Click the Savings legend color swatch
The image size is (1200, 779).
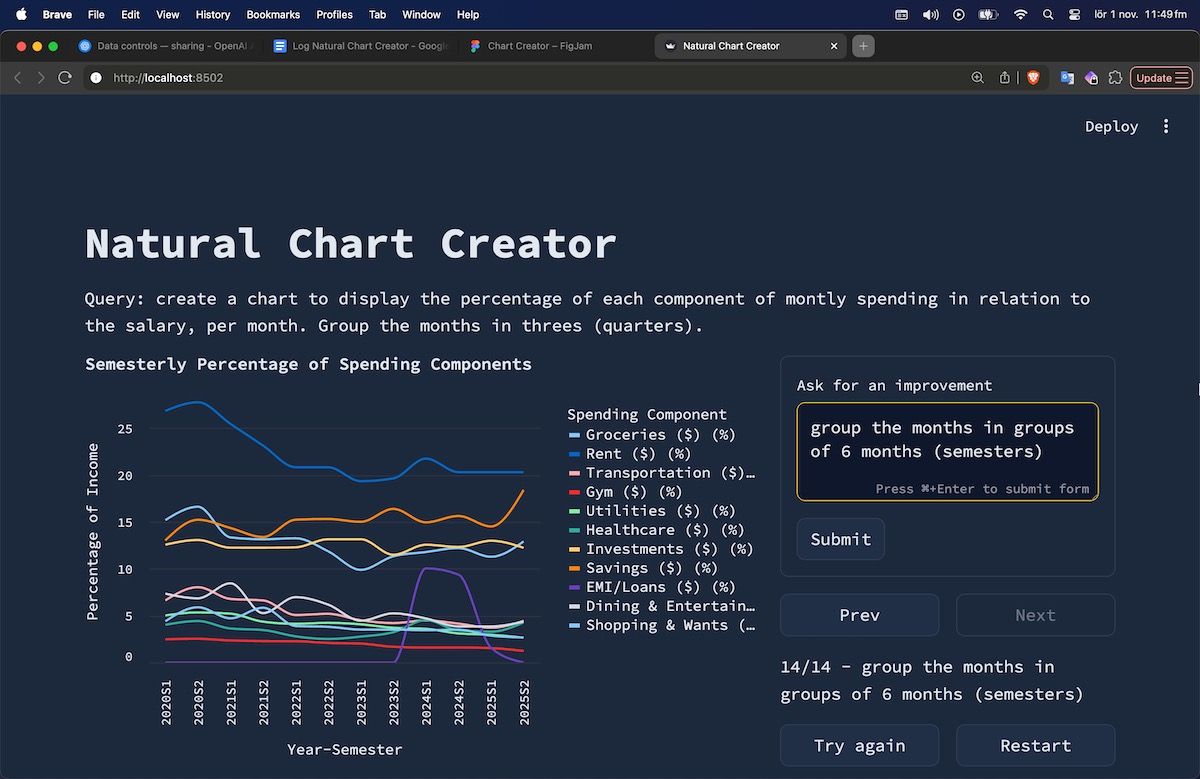click(x=574, y=568)
